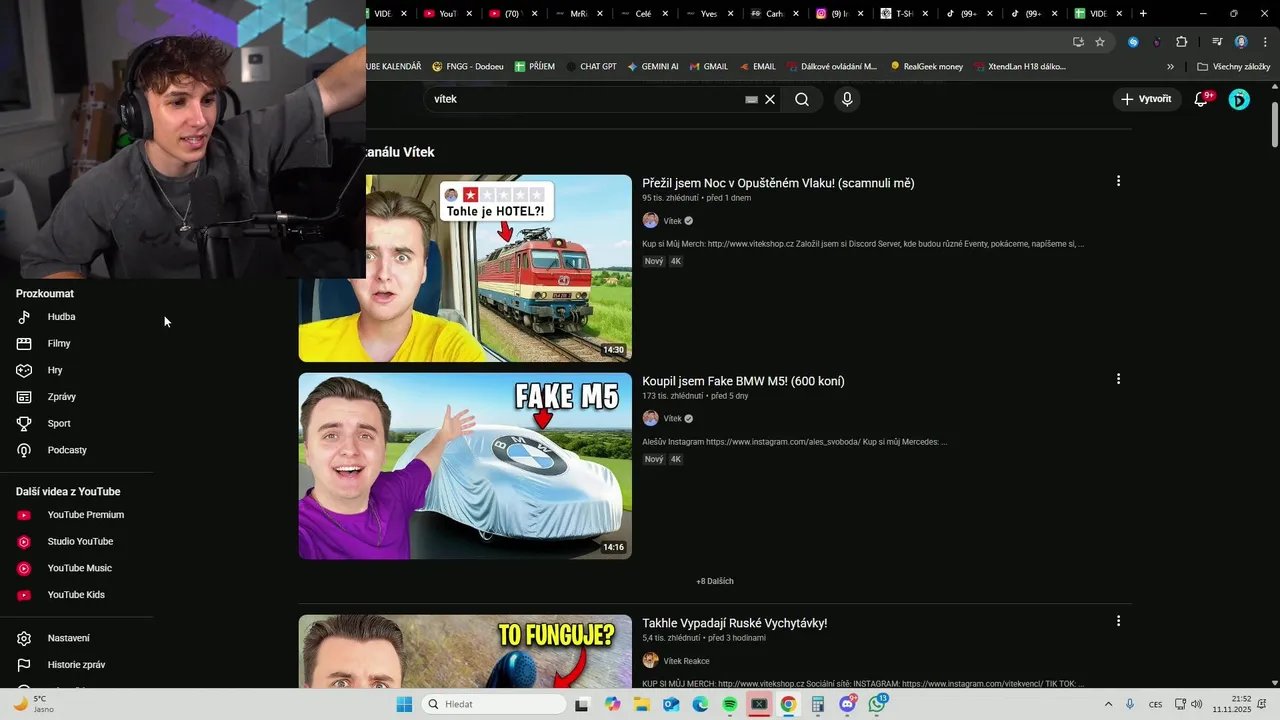Open 'PŘÍJEM' bookmark

[534, 67]
